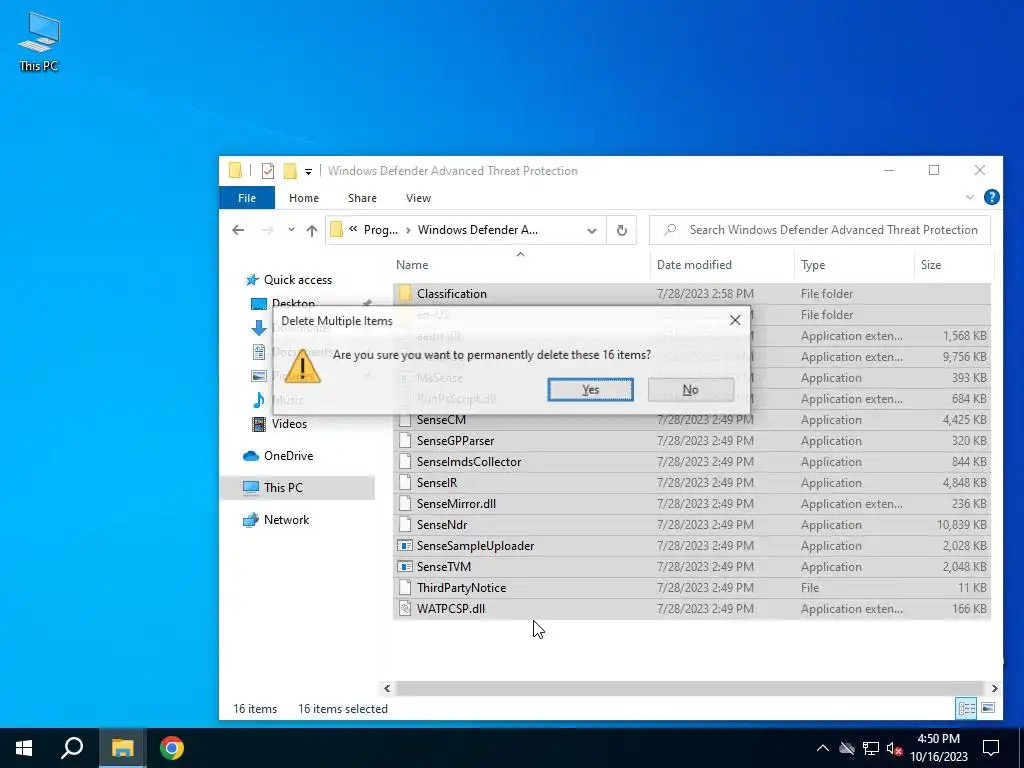1024x768 pixels.
Task: Select This PC in navigation pane
Action: [x=297, y=488]
